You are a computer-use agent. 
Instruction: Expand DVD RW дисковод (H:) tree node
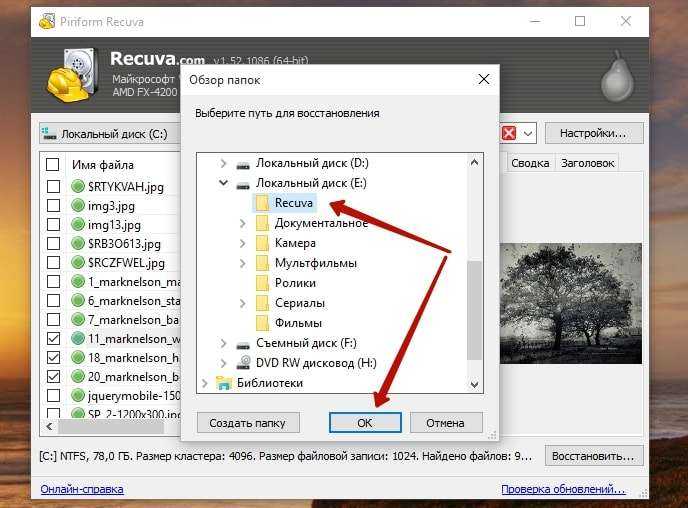(x=223, y=363)
